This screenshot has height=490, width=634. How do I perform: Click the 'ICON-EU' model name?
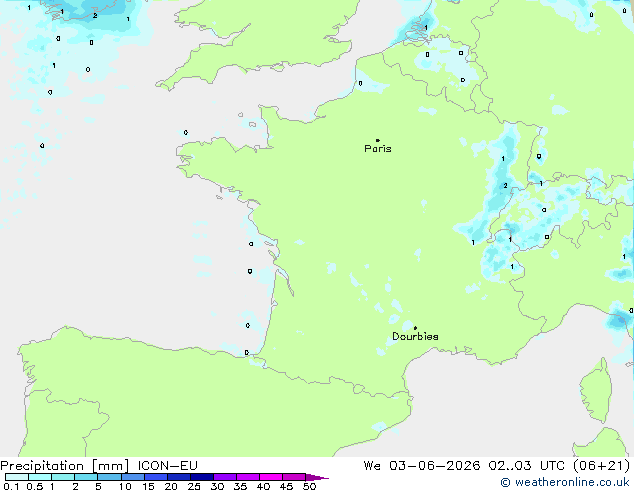[167, 466]
